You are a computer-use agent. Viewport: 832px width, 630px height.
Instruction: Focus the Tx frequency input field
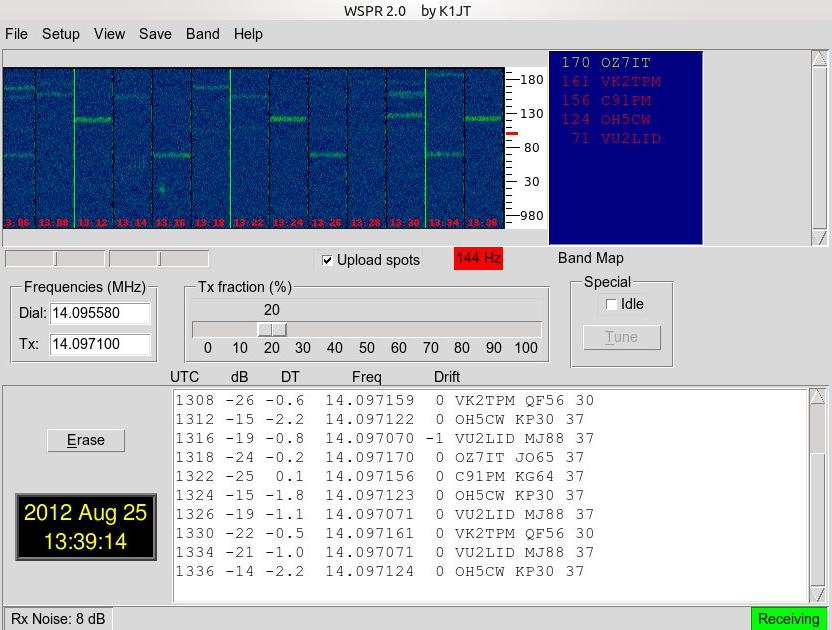coord(99,344)
